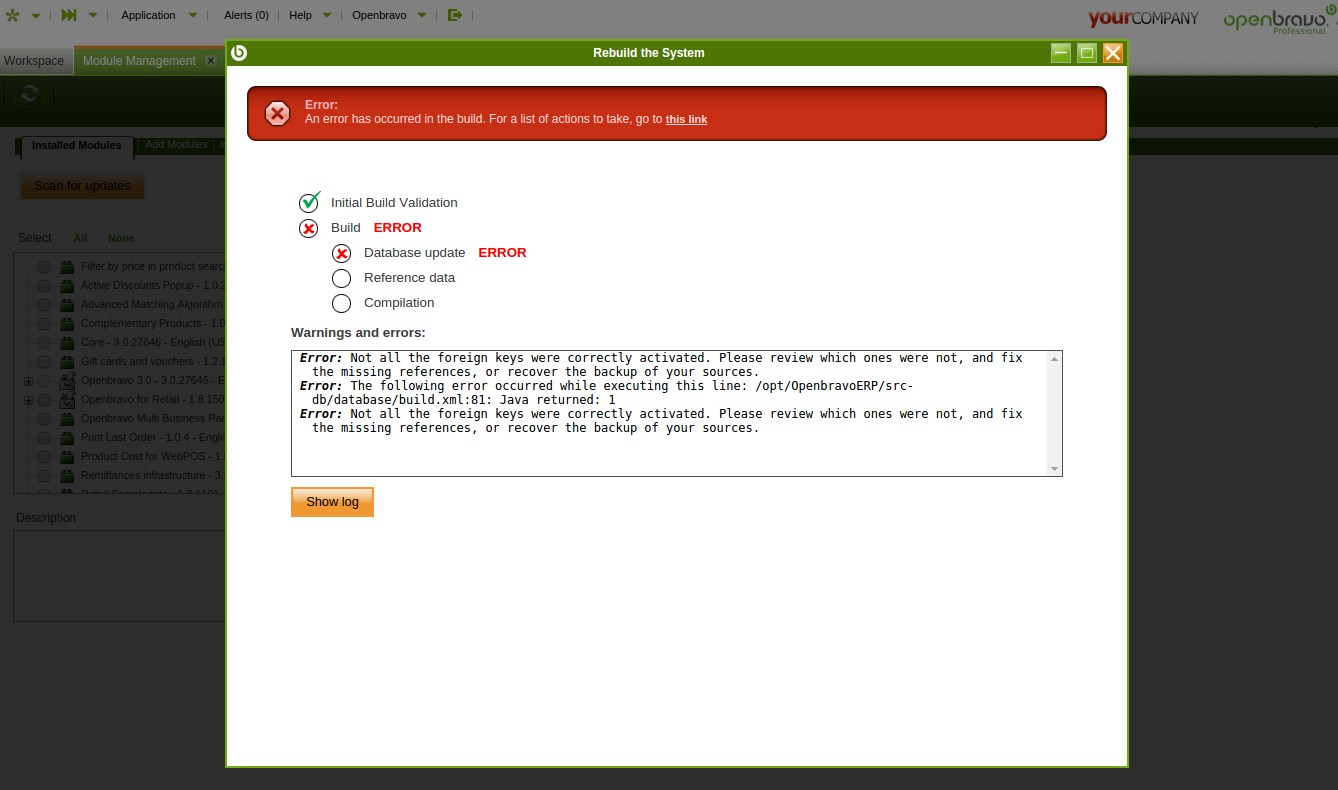This screenshot has width=1338, height=790.
Task: Click the package icon for Openbravo for Retail
Action: coord(67,400)
